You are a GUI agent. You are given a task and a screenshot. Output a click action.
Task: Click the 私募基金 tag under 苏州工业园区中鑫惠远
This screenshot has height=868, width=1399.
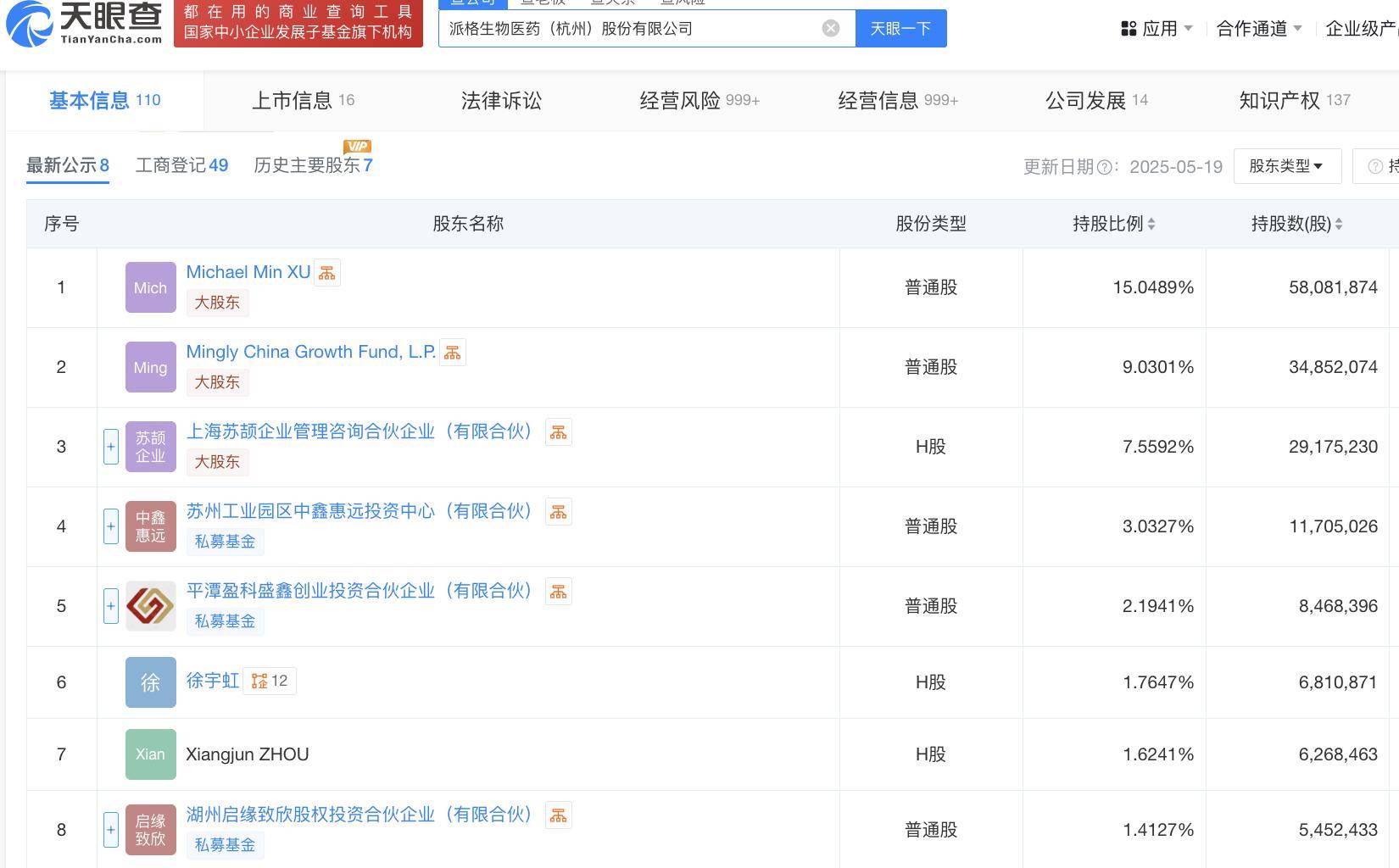coord(225,542)
